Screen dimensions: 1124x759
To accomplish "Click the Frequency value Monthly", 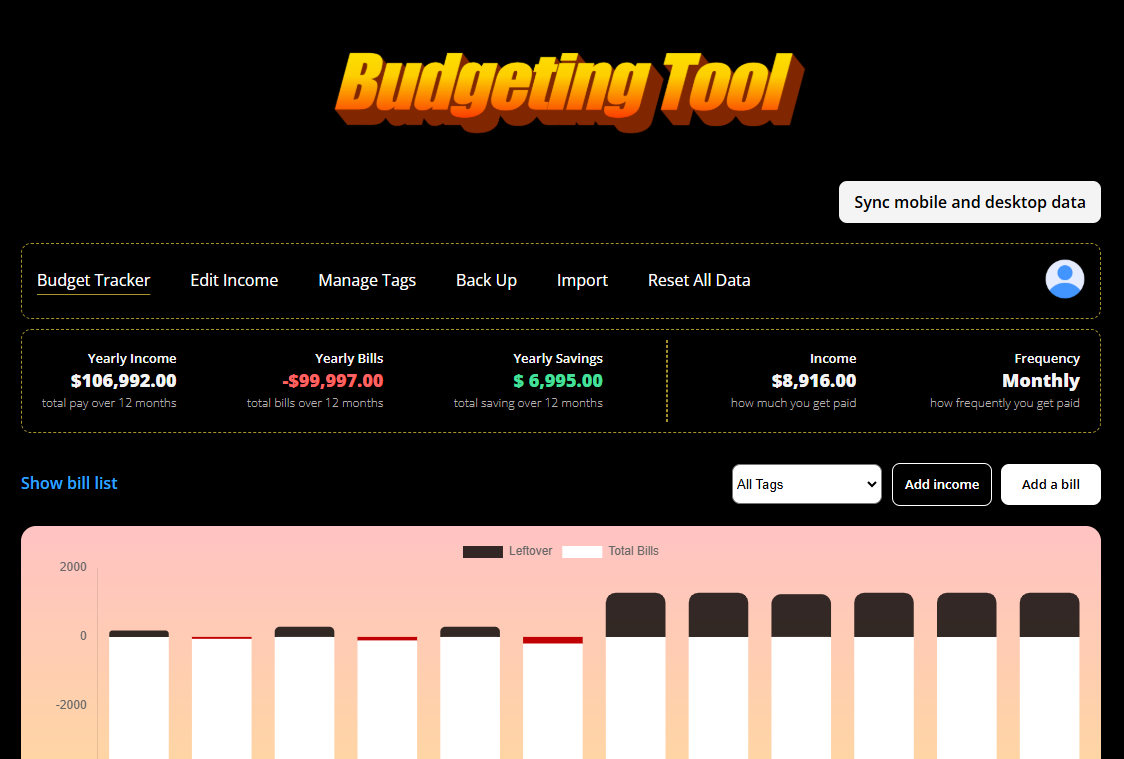I will click(1041, 381).
